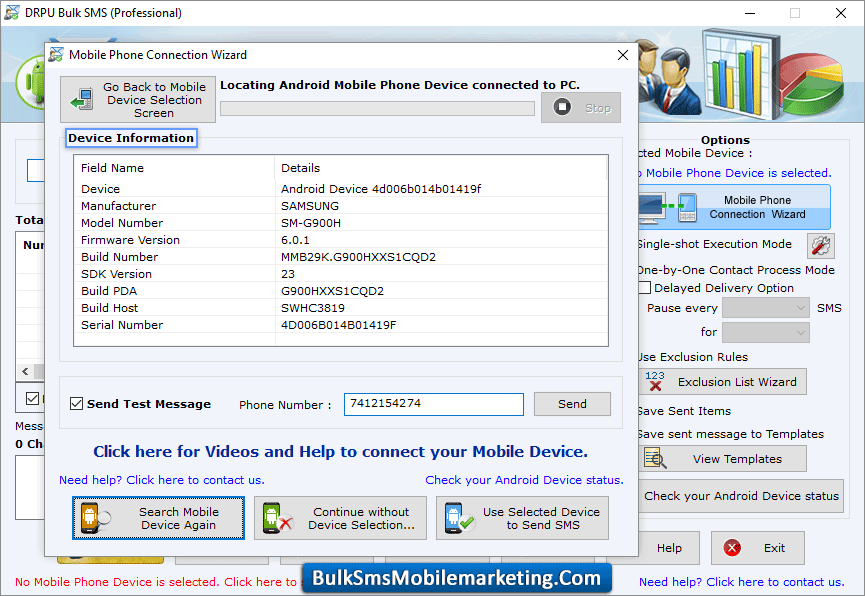Select the Device Information tab header

coord(131,138)
